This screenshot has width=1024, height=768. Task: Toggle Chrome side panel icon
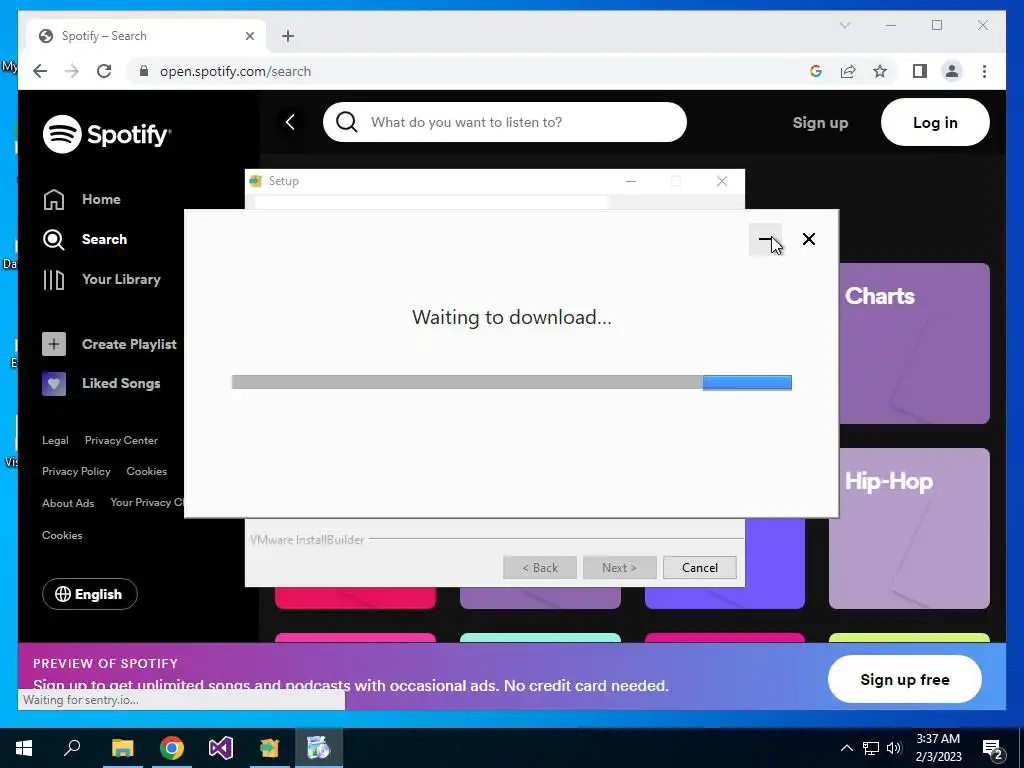tap(920, 71)
